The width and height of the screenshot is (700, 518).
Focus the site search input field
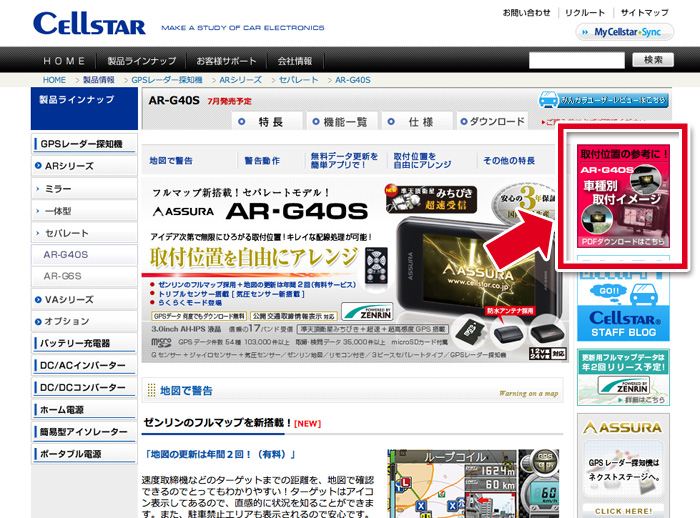(577, 60)
